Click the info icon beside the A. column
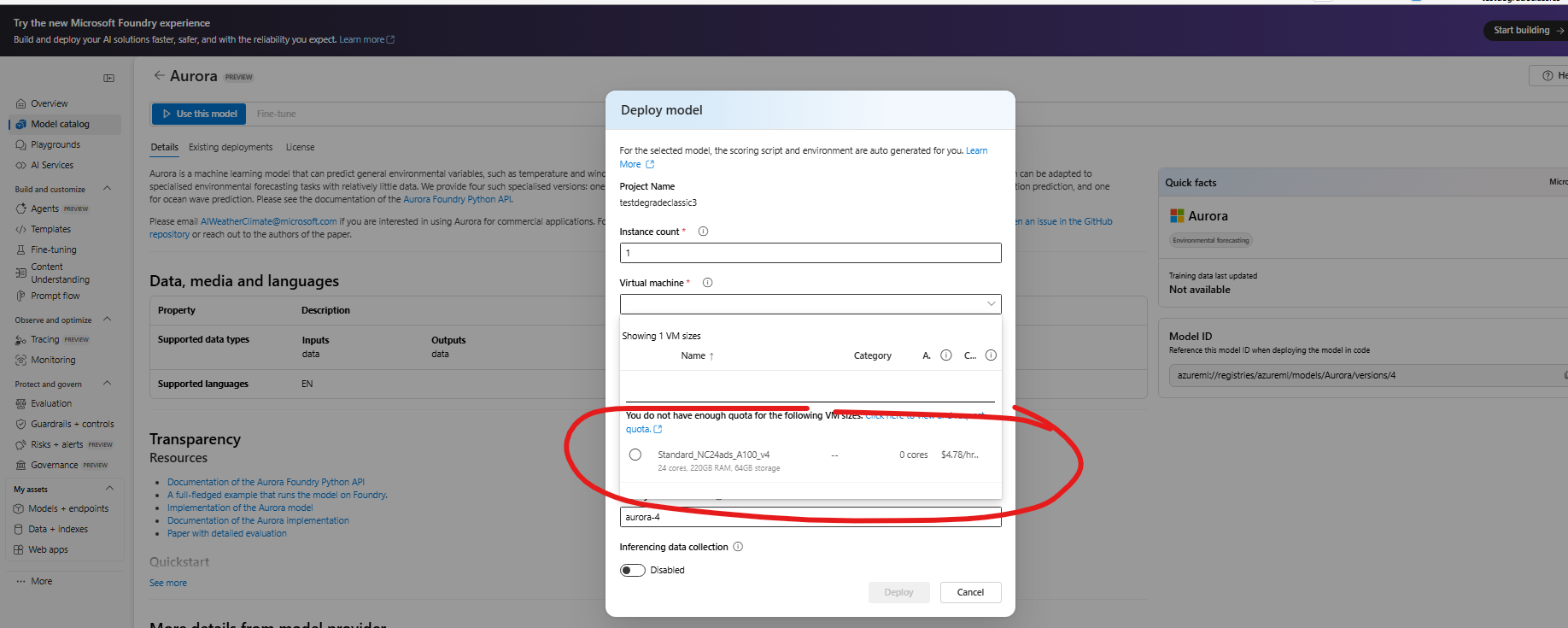 tap(946, 355)
